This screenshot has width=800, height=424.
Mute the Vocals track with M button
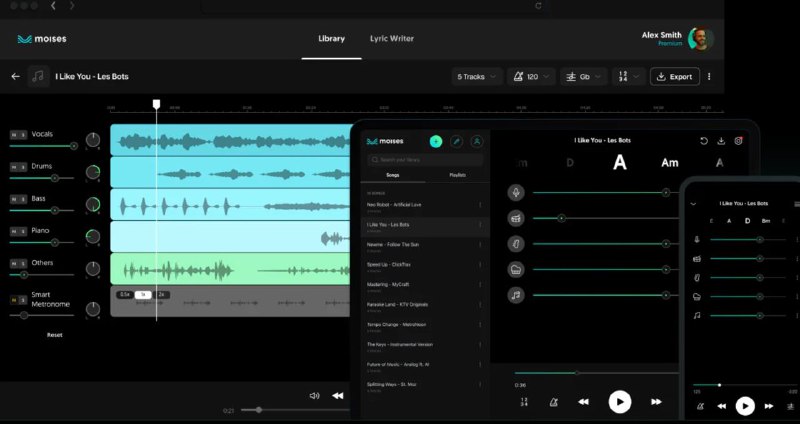tap(14, 135)
